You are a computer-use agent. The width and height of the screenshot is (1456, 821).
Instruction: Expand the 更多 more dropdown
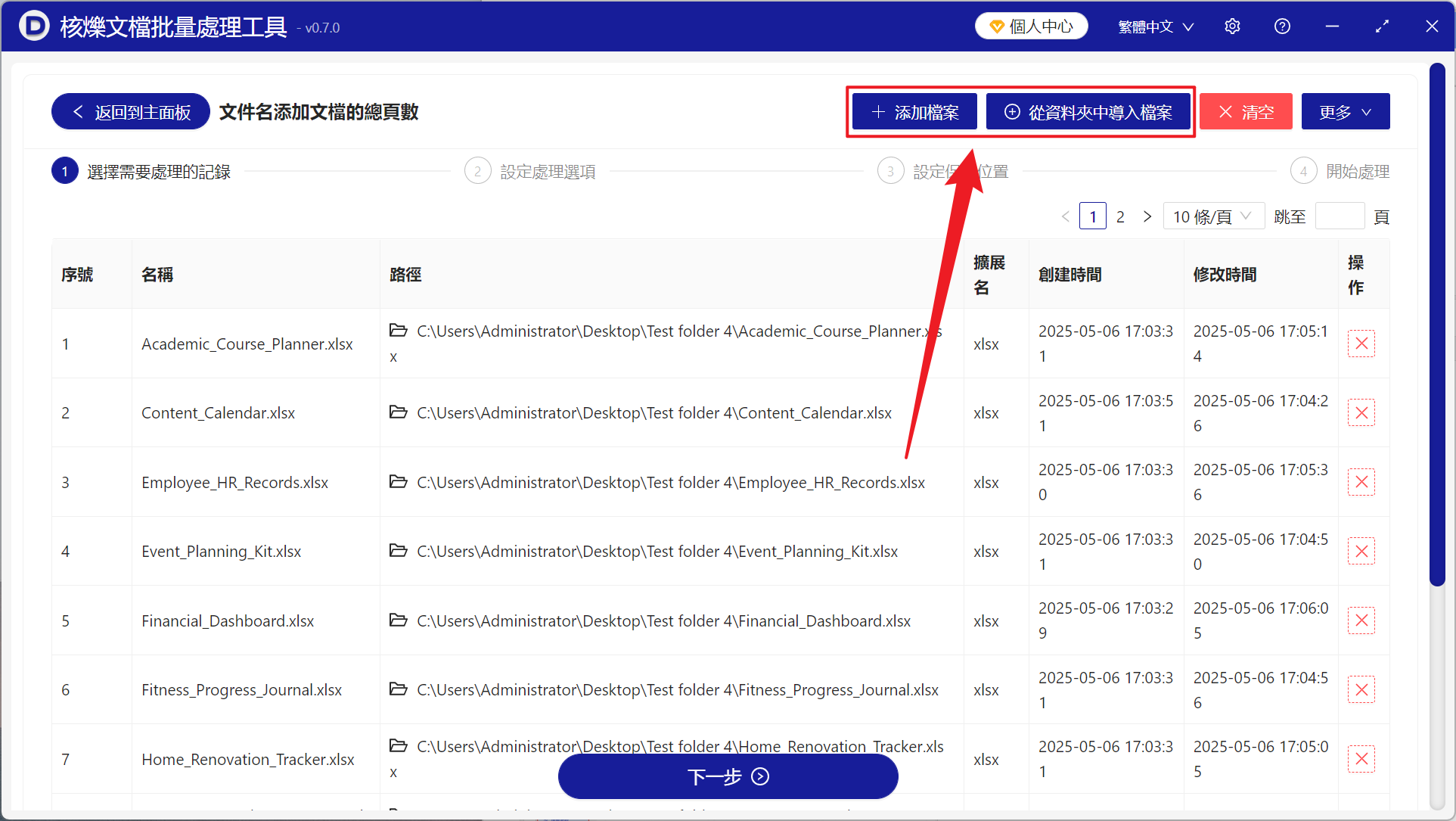click(x=1346, y=112)
